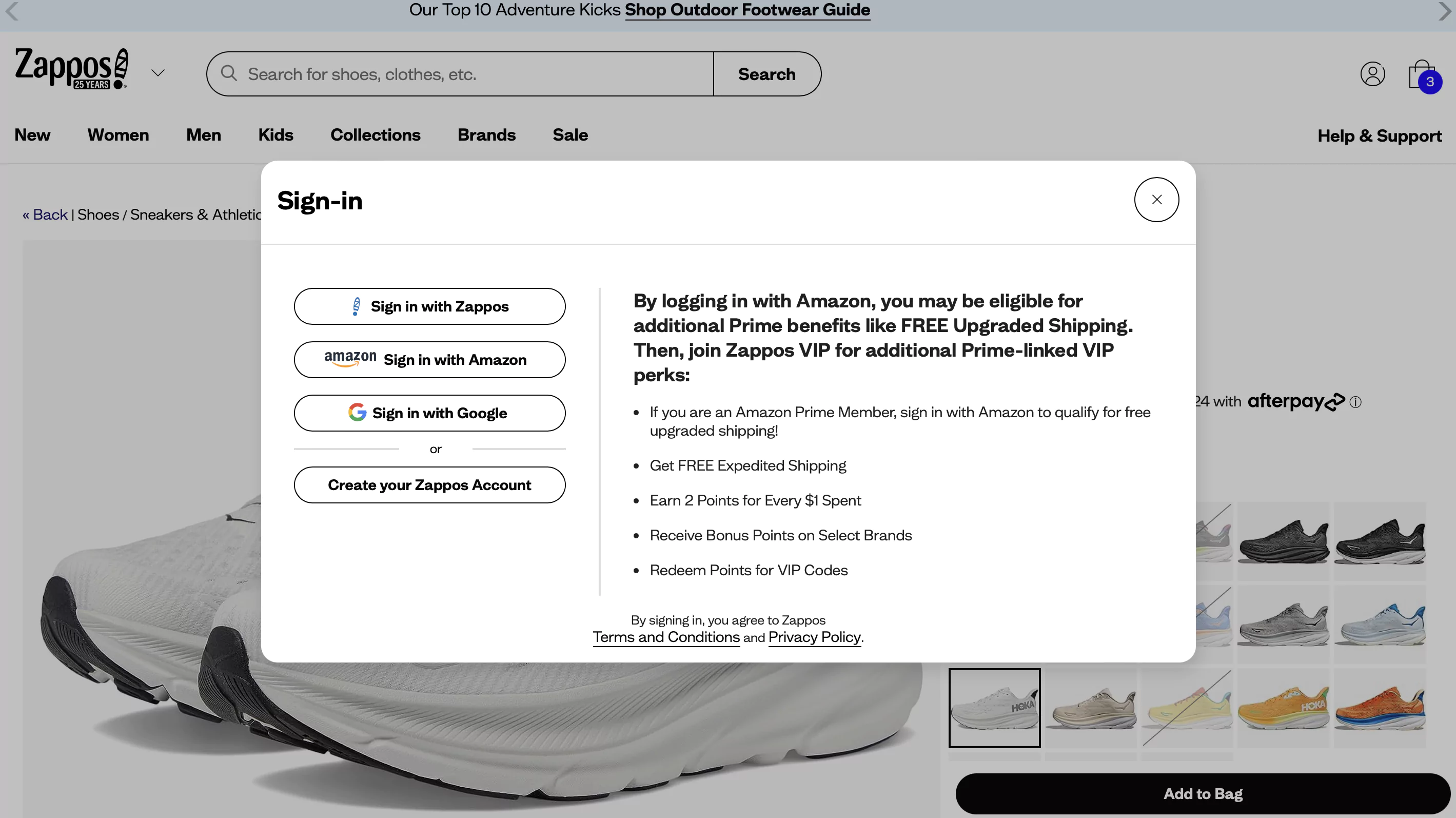Open Shop Outdoor Footwear Guide link

point(747,10)
